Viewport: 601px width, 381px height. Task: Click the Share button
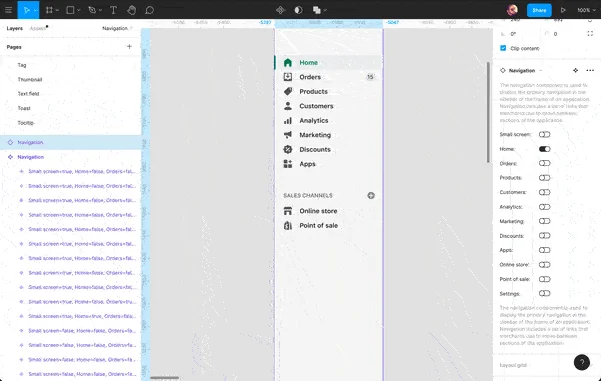pyautogui.click(x=539, y=10)
